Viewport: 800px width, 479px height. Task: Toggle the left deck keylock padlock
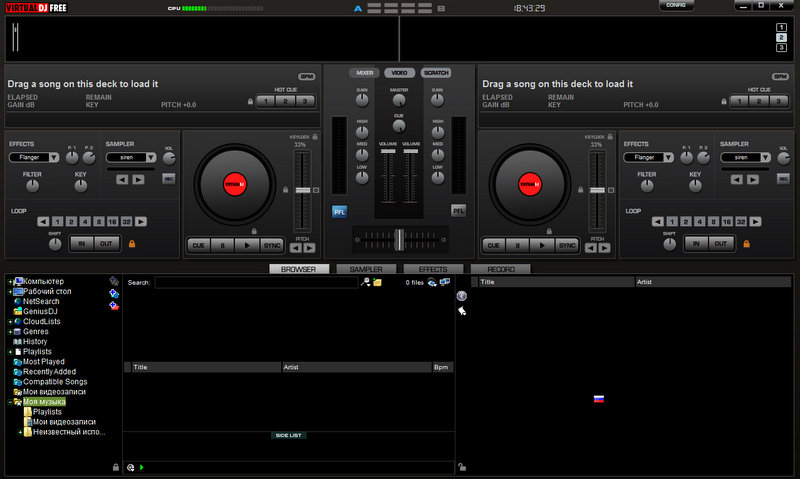[315, 136]
